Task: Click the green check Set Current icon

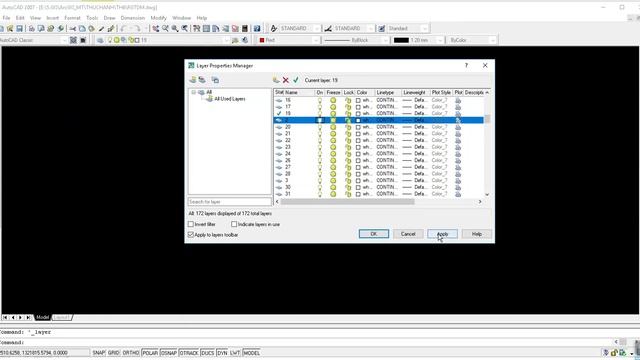Action: coord(296,80)
